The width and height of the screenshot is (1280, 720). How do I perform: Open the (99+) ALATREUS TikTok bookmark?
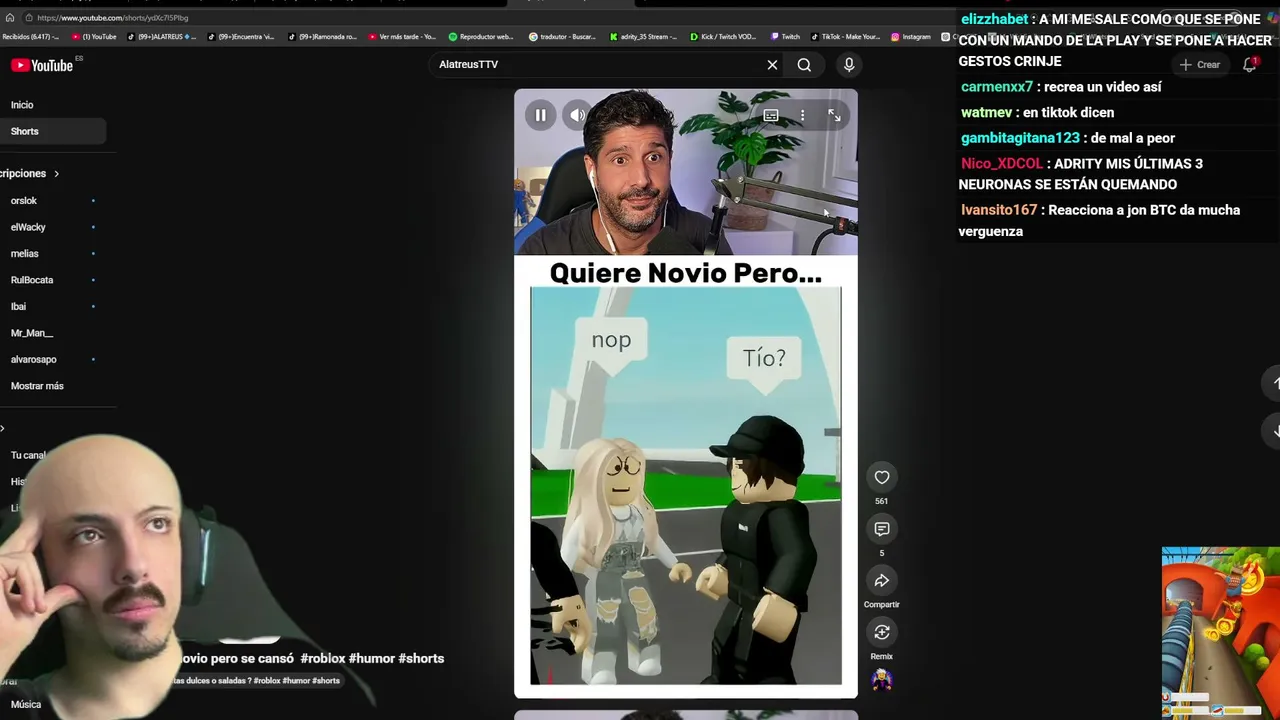[162, 37]
